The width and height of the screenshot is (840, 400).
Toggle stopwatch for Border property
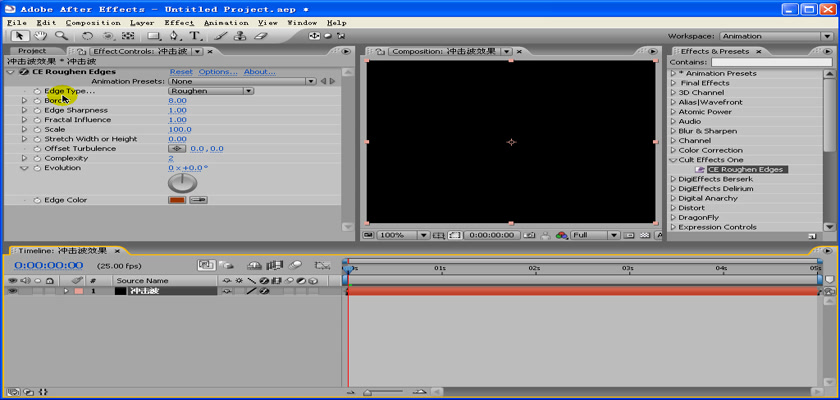tap(37, 101)
